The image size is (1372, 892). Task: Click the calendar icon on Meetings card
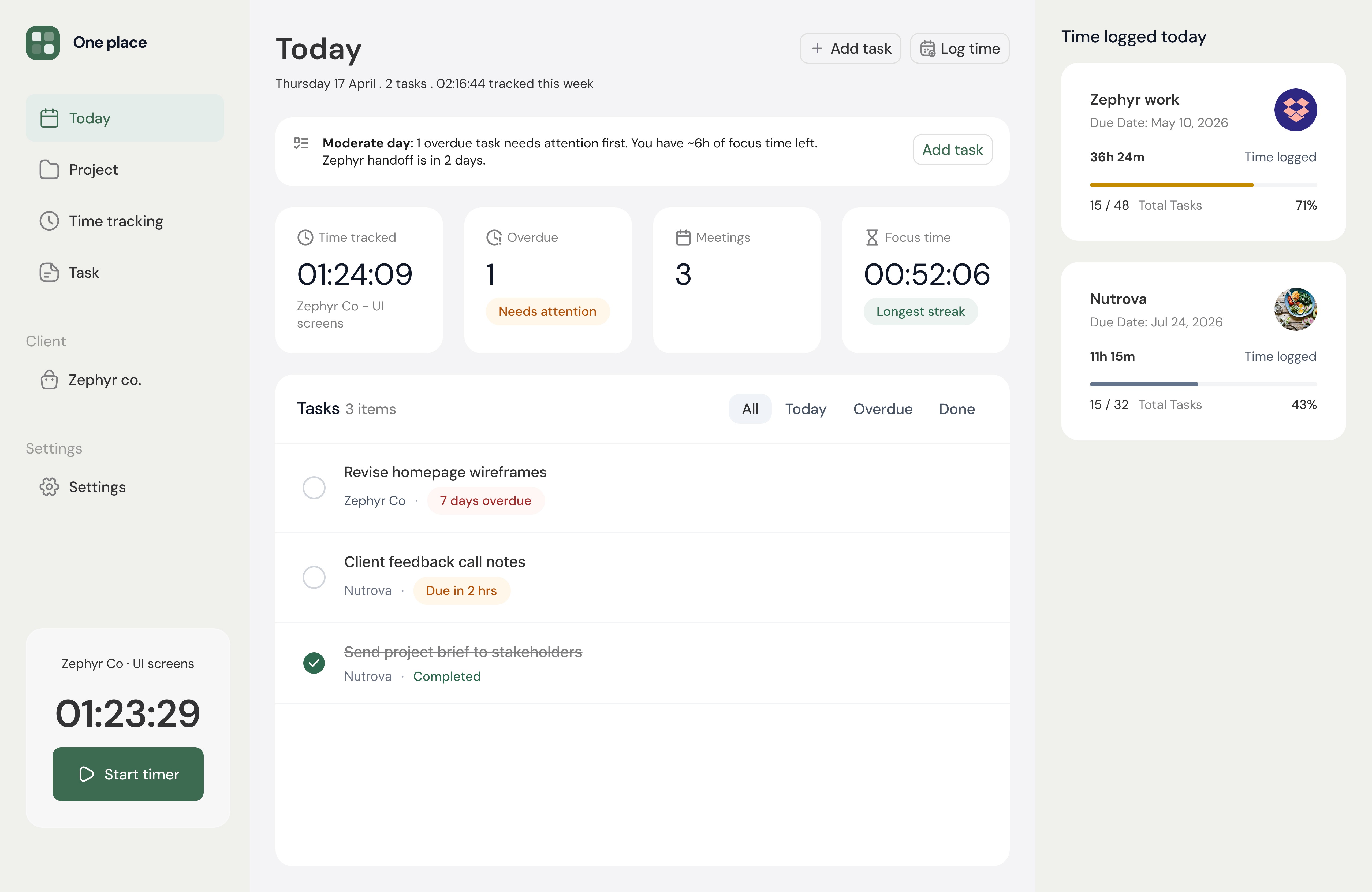(x=683, y=237)
